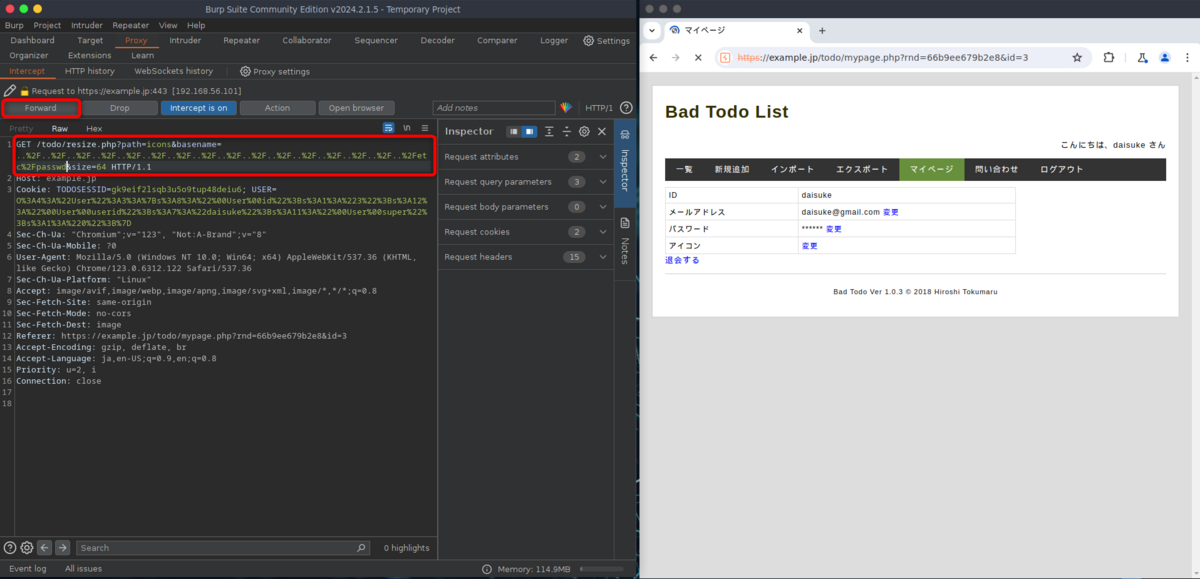The height and width of the screenshot is (579, 1200).
Task: Switch to the Repeater tab
Action: 241,40
